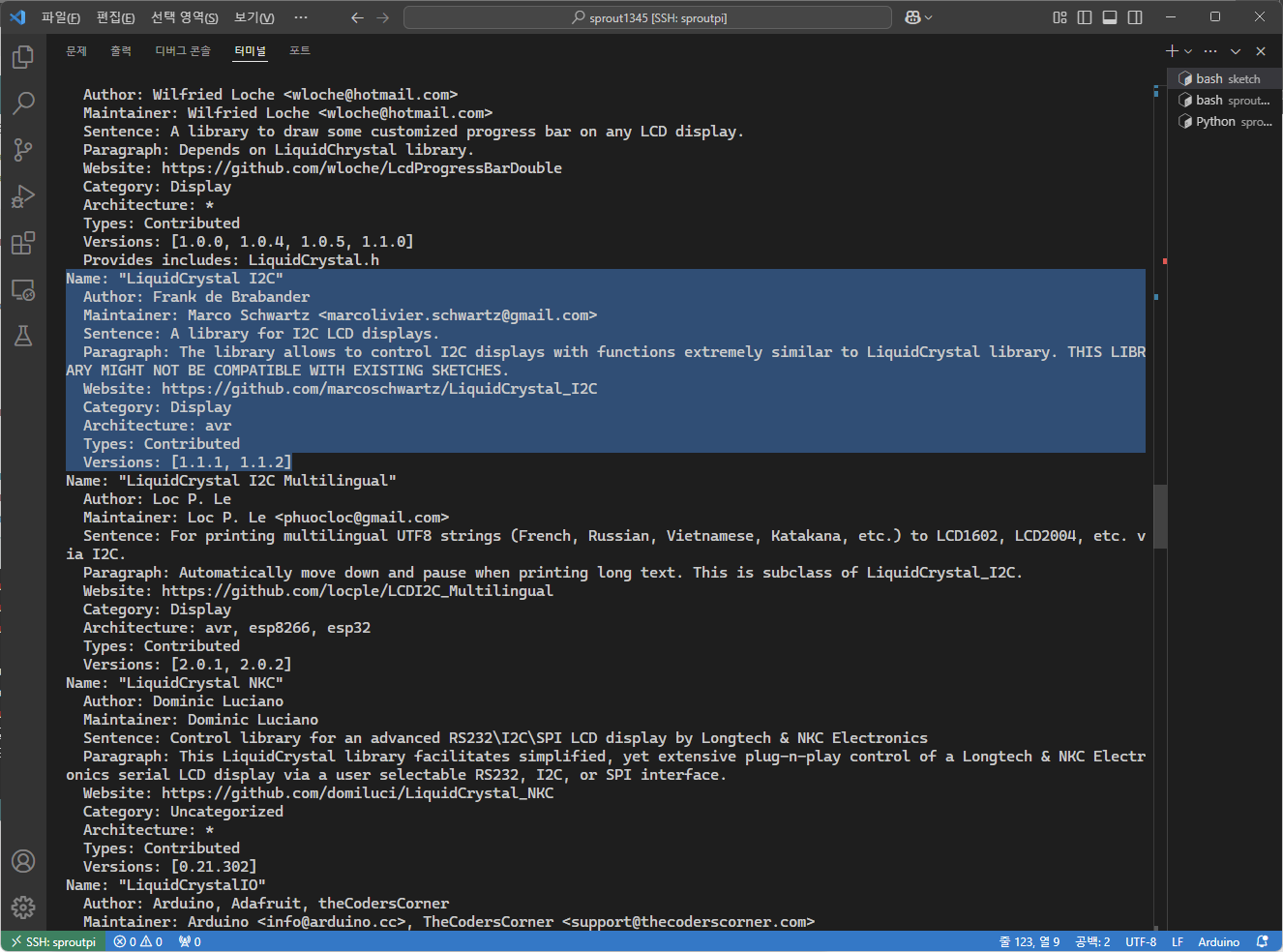Open the Extensions view
Image resolution: width=1283 pixels, height=952 pixels.
(23, 243)
